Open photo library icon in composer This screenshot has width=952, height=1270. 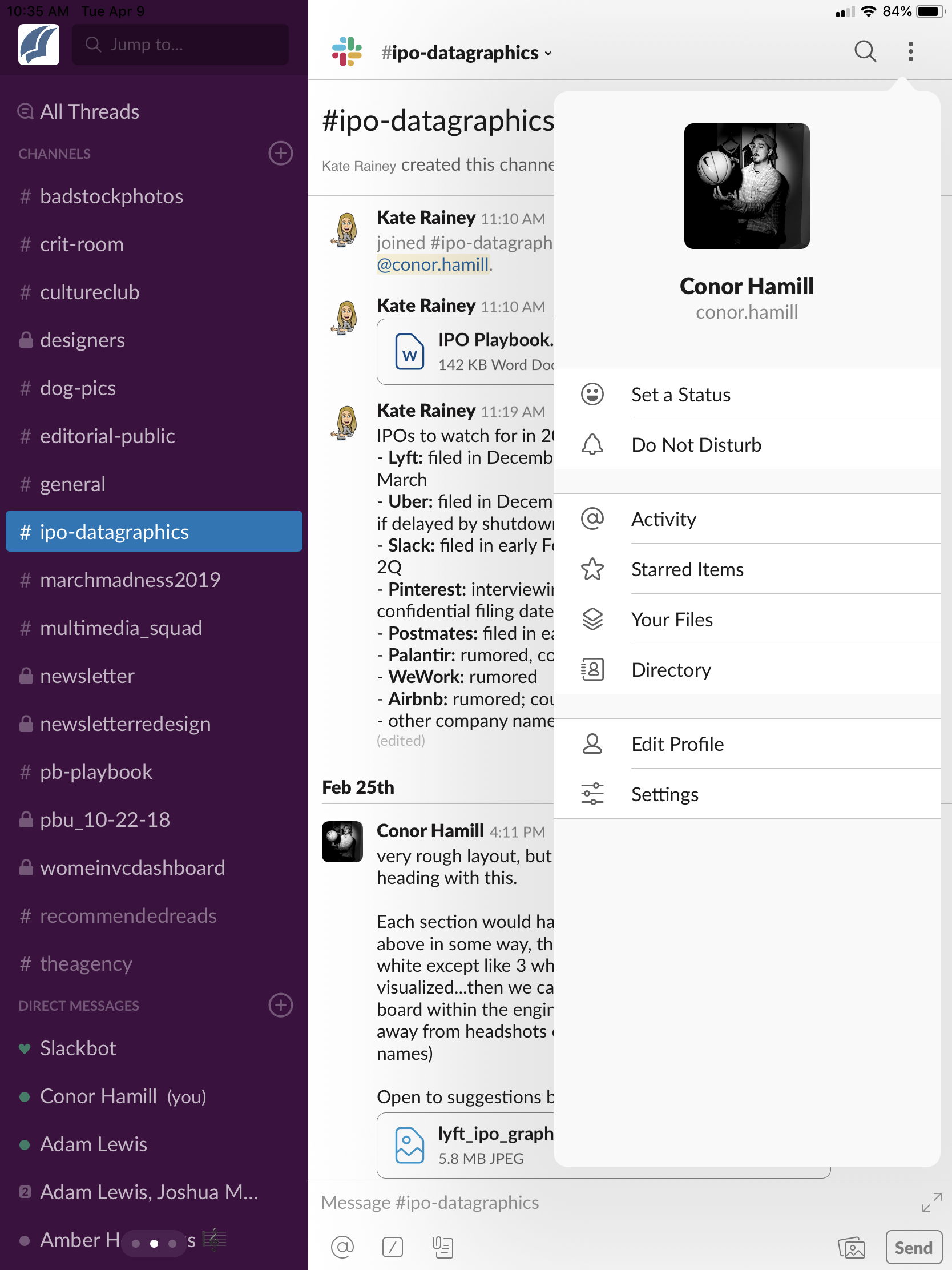pos(852,1247)
